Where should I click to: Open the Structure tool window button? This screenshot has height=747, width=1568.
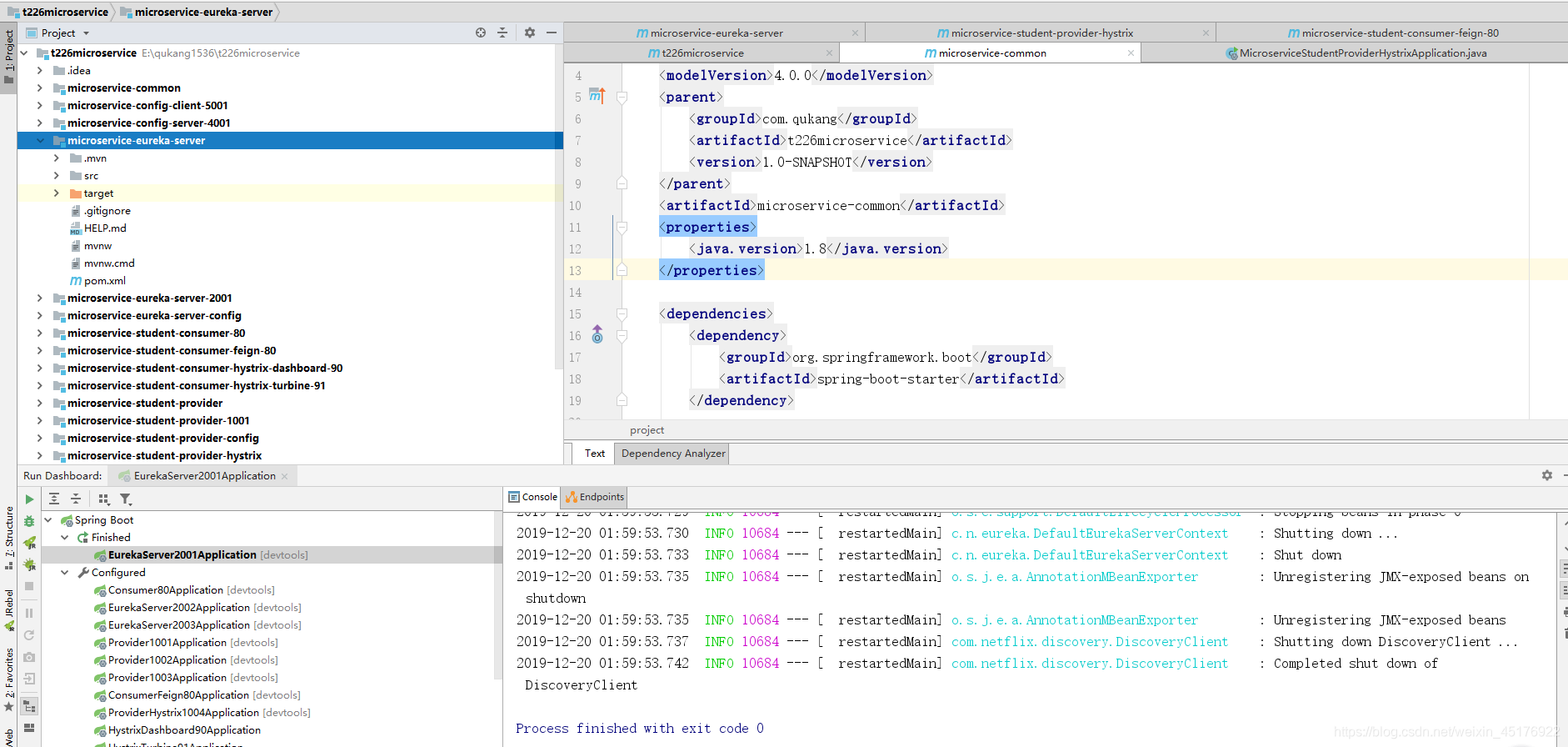point(9,538)
